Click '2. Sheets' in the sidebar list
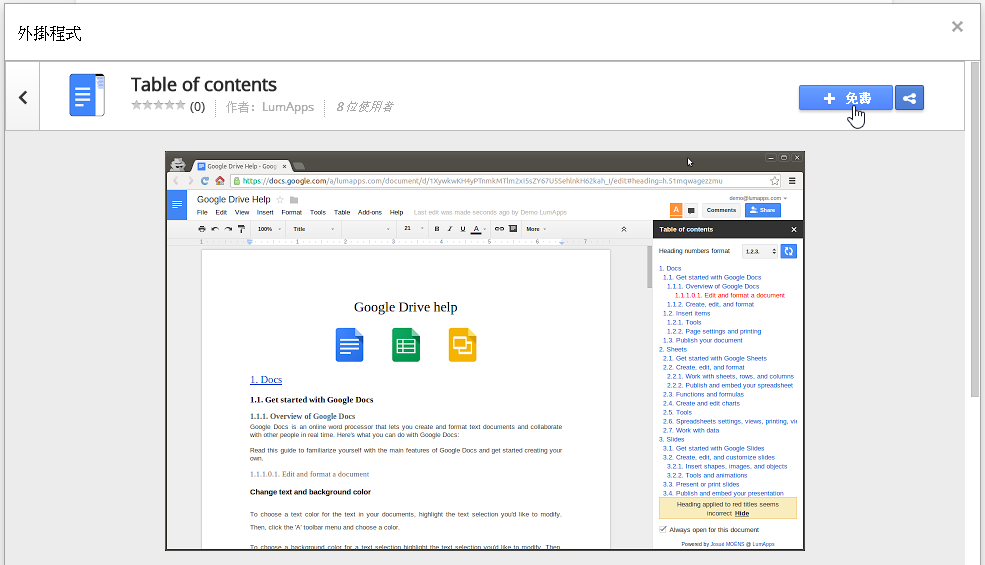The height and width of the screenshot is (565, 985). click(x=673, y=349)
